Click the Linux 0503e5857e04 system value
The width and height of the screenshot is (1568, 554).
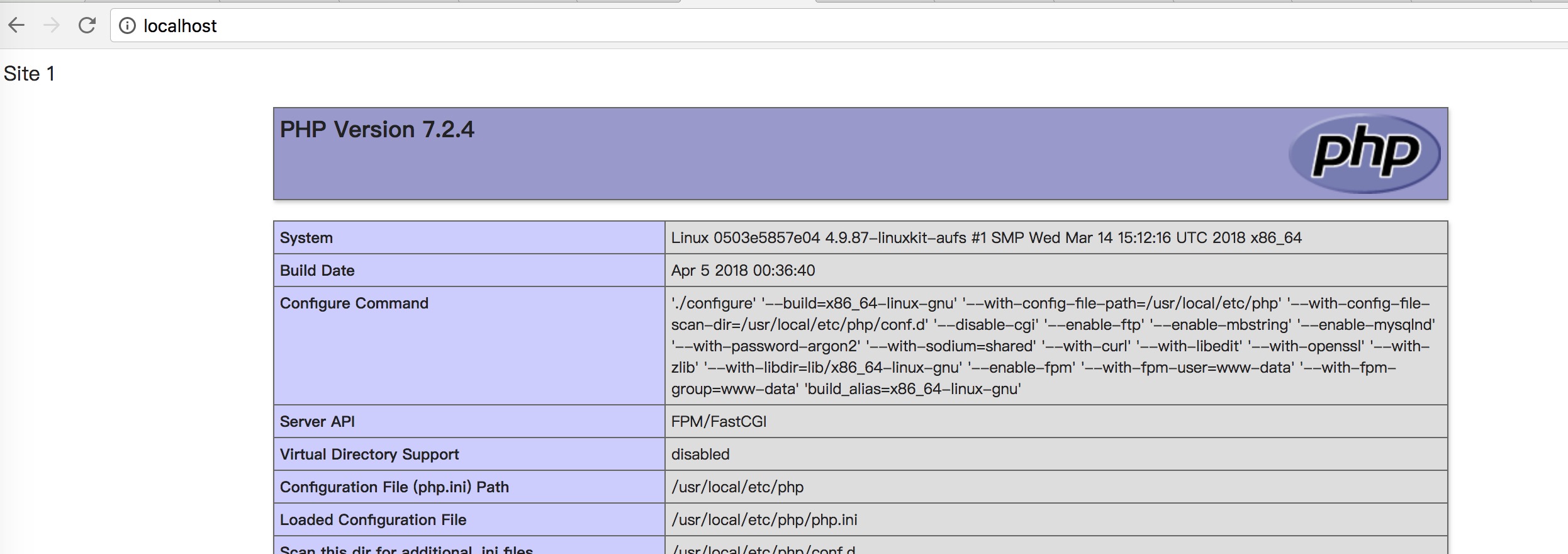coord(986,238)
